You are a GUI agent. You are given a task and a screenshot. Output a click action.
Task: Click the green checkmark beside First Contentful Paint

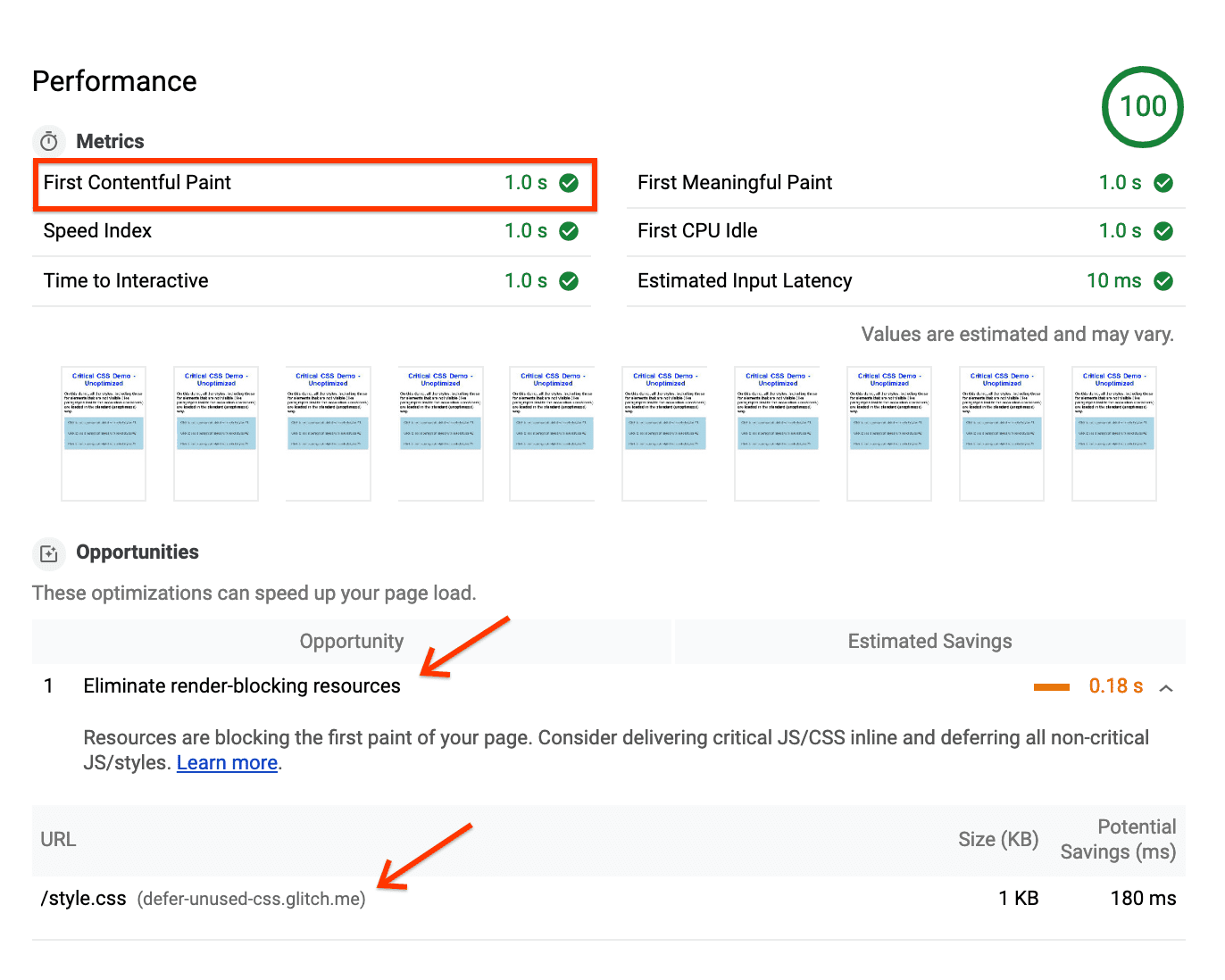[x=570, y=182]
